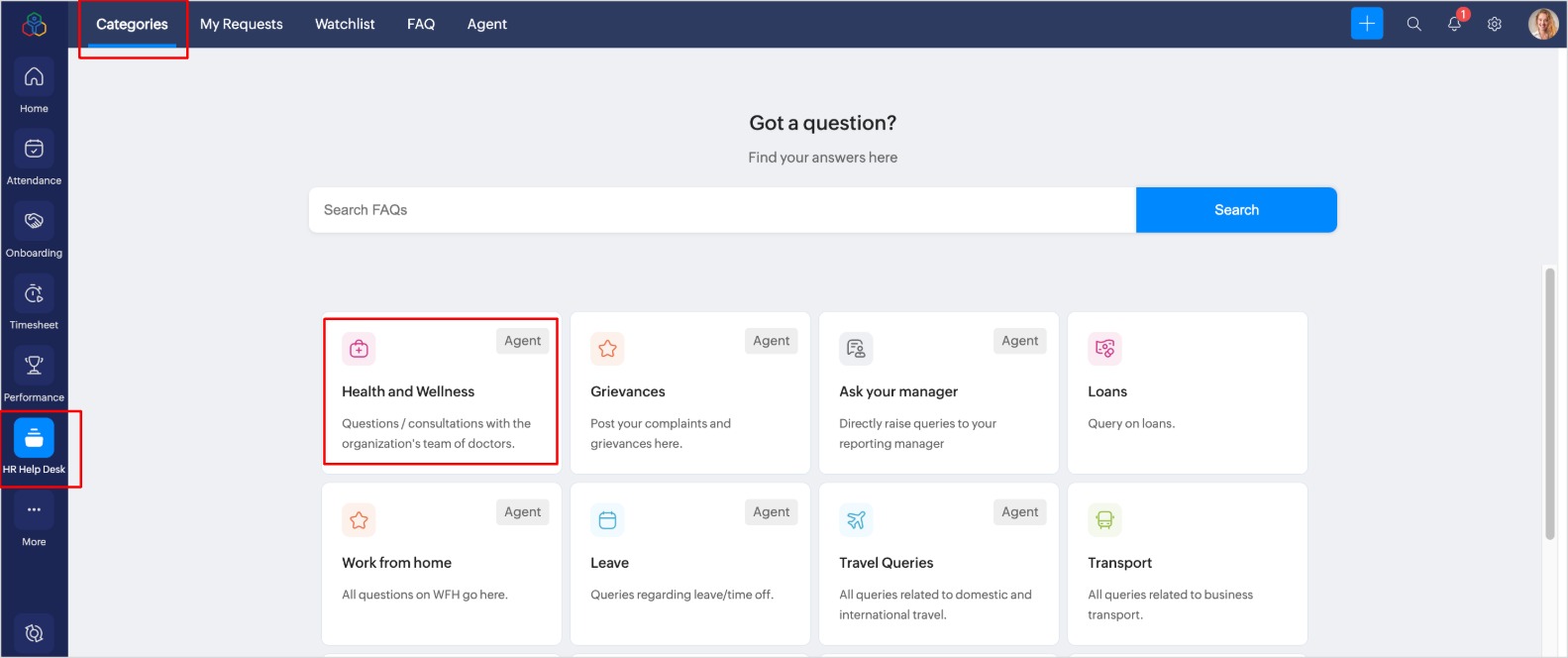Select the Performance trophy icon
Image resolution: width=1568 pixels, height=658 pixels.
tap(34, 367)
